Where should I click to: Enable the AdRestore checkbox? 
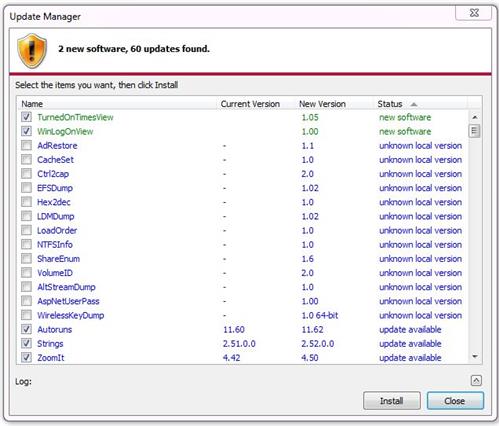pyautogui.click(x=26, y=145)
